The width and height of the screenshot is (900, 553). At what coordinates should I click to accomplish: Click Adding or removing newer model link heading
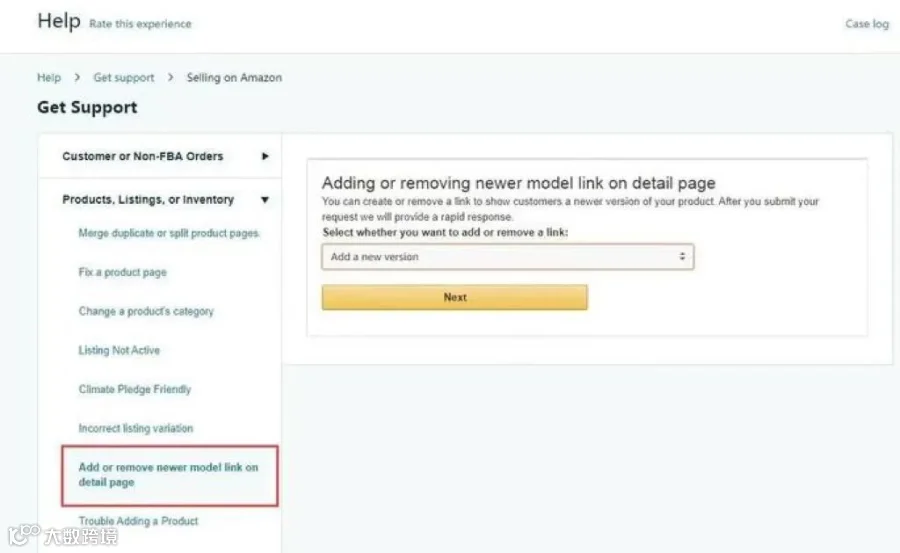pyautogui.click(x=519, y=183)
